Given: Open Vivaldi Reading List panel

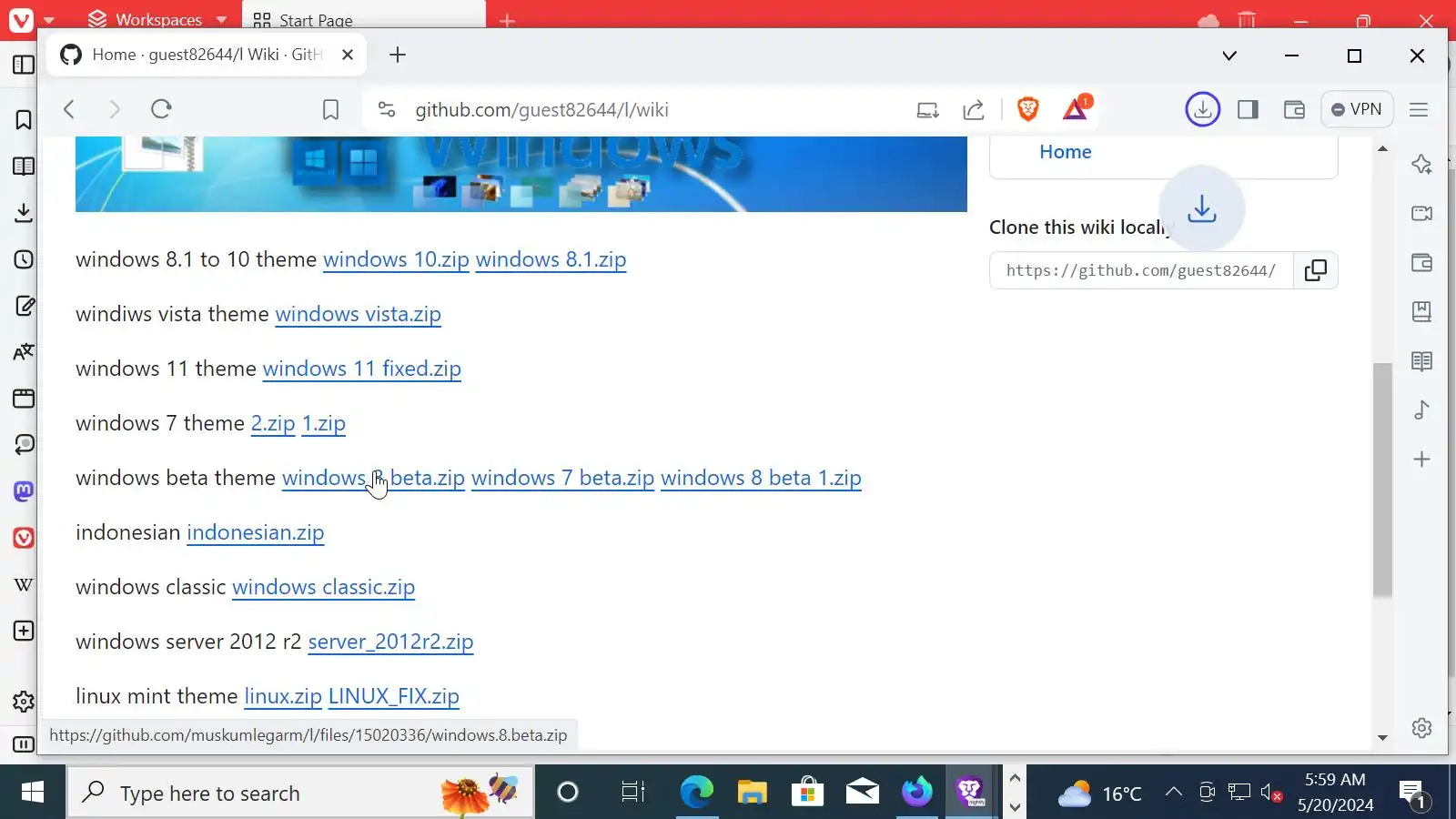Looking at the screenshot, I should pos(24,167).
